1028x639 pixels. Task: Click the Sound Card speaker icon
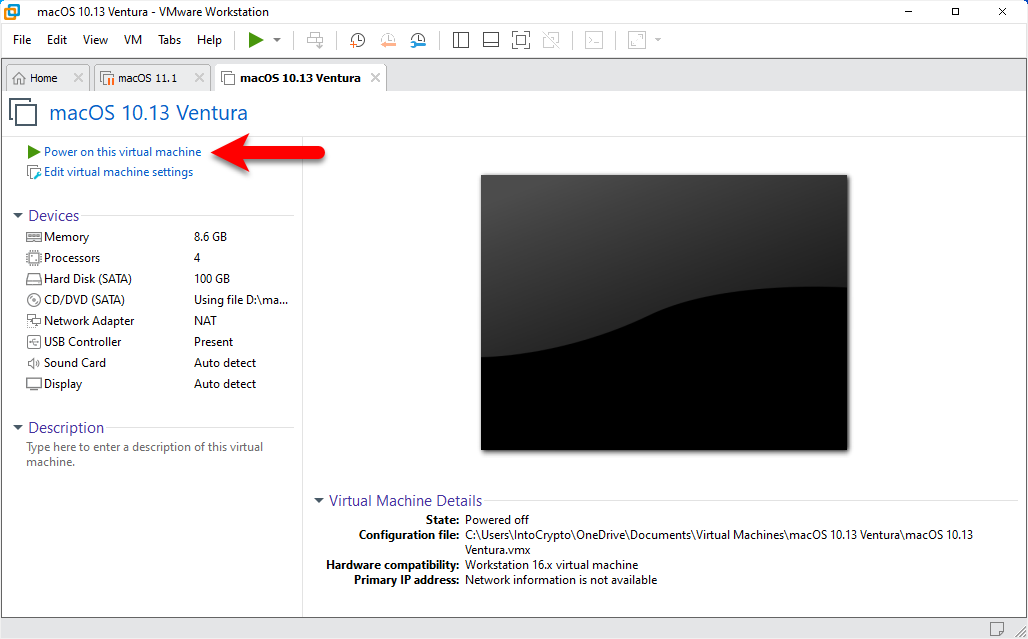[33, 363]
